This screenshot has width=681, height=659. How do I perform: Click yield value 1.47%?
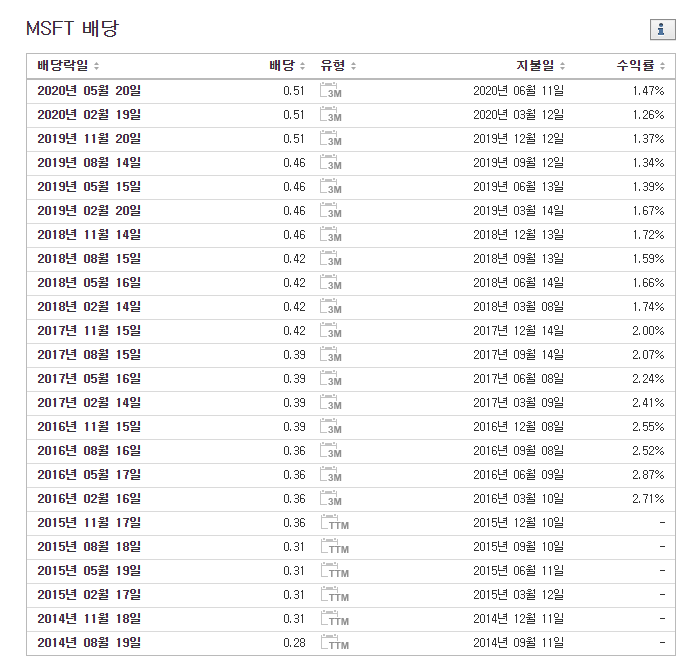tap(648, 91)
